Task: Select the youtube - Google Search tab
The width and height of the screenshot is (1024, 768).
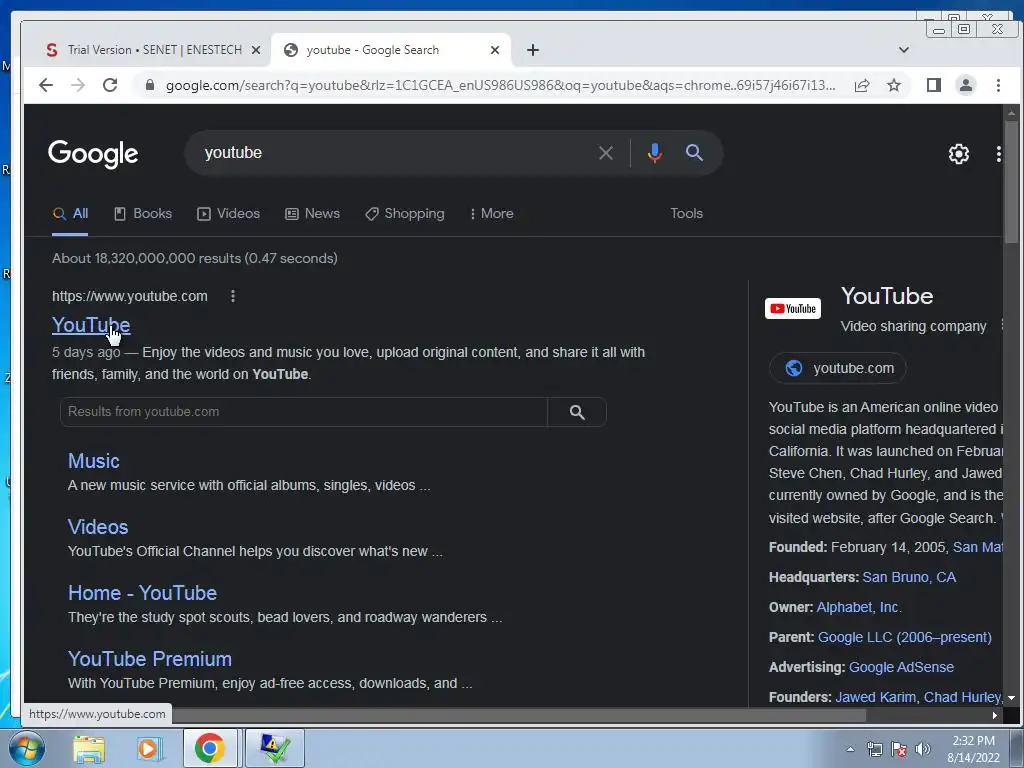Action: tap(391, 50)
